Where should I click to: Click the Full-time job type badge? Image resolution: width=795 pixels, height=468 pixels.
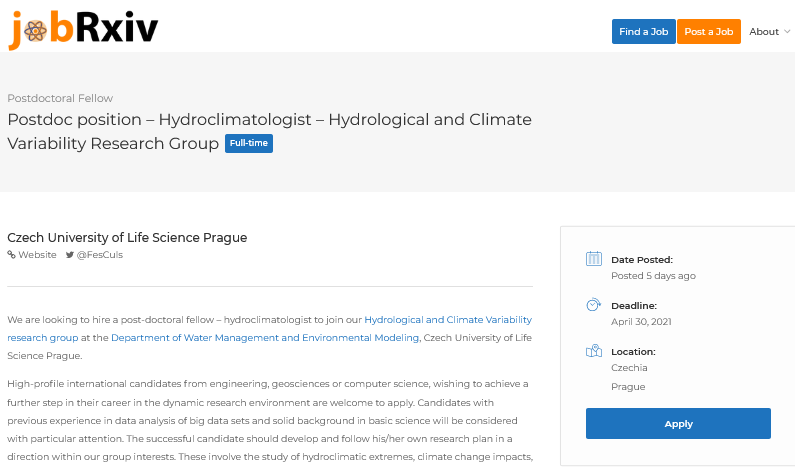point(248,143)
